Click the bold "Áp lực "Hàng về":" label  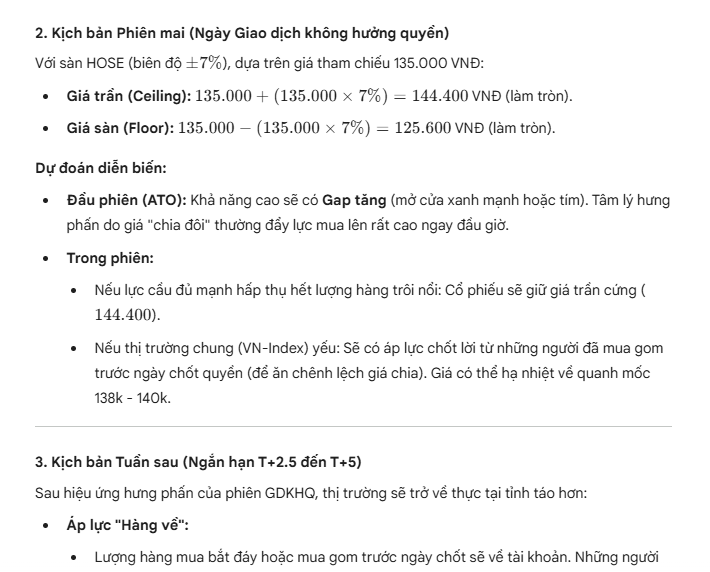click(x=122, y=524)
